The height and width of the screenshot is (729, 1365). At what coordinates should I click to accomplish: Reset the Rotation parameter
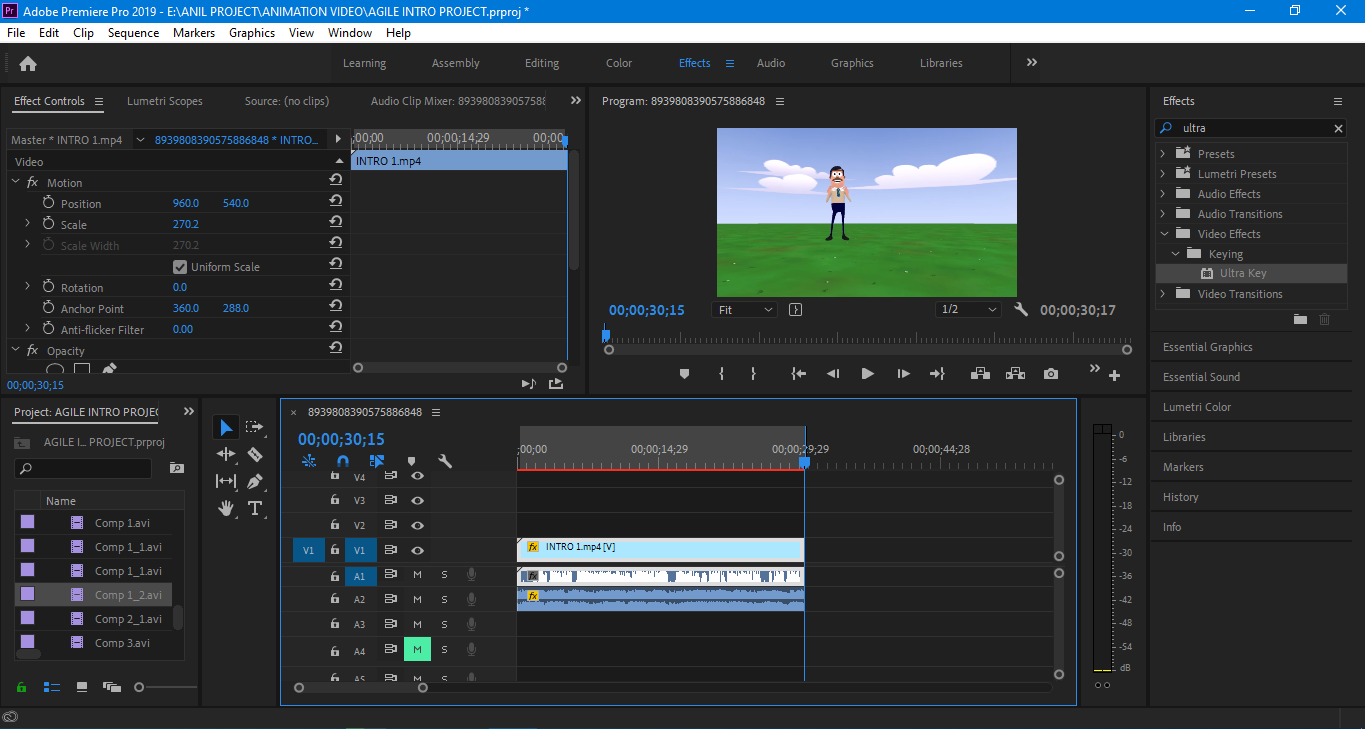coord(336,286)
